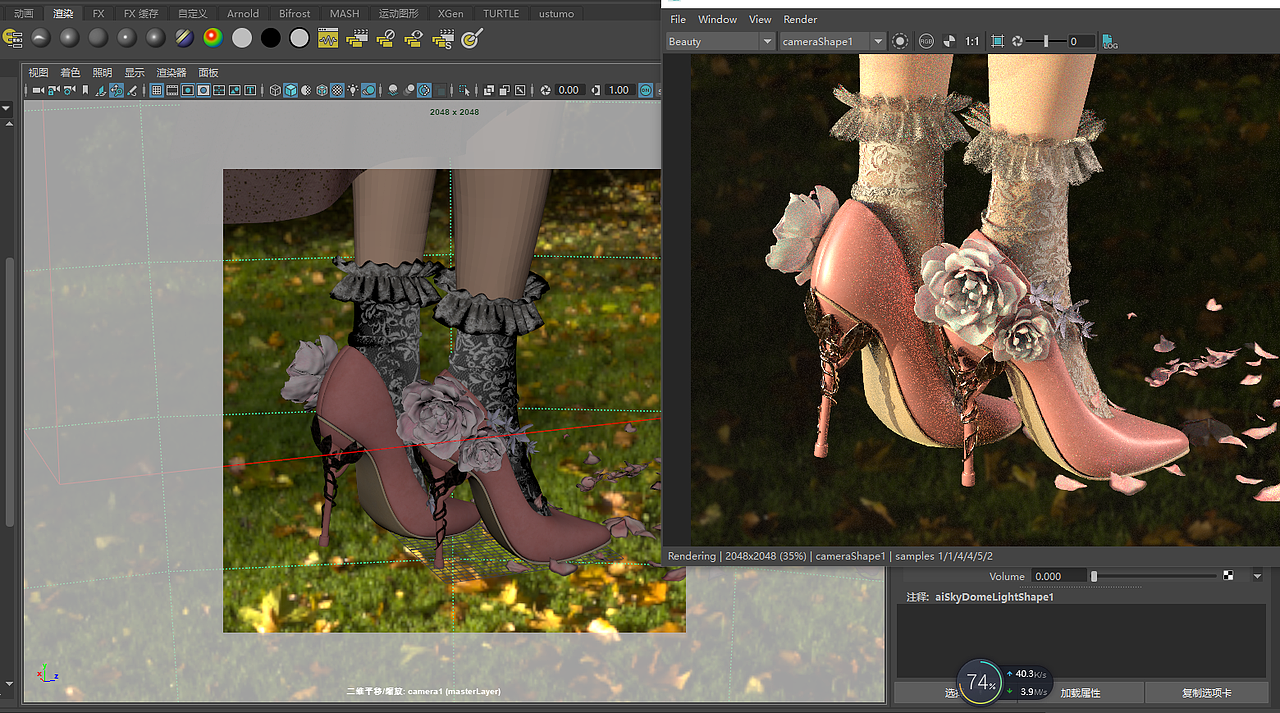Open Render menu in Arnold RenderView
1280x713 pixels.
tap(800, 19)
